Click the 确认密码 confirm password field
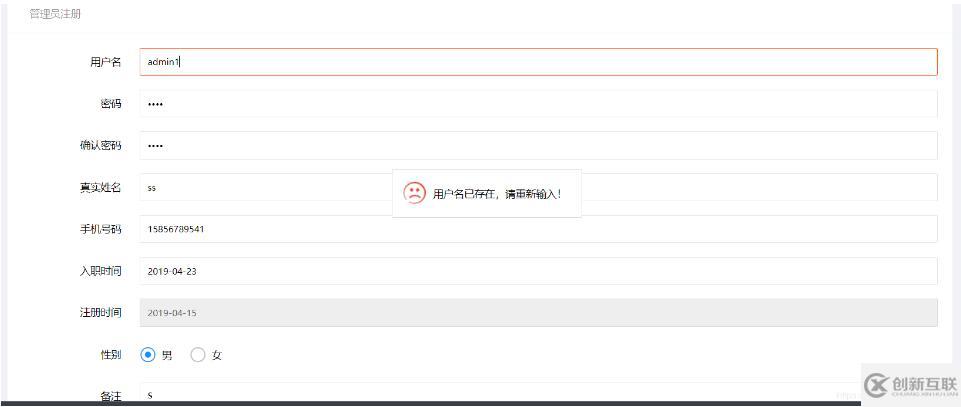Screen dimensions: 961x407 [x=538, y=145]
